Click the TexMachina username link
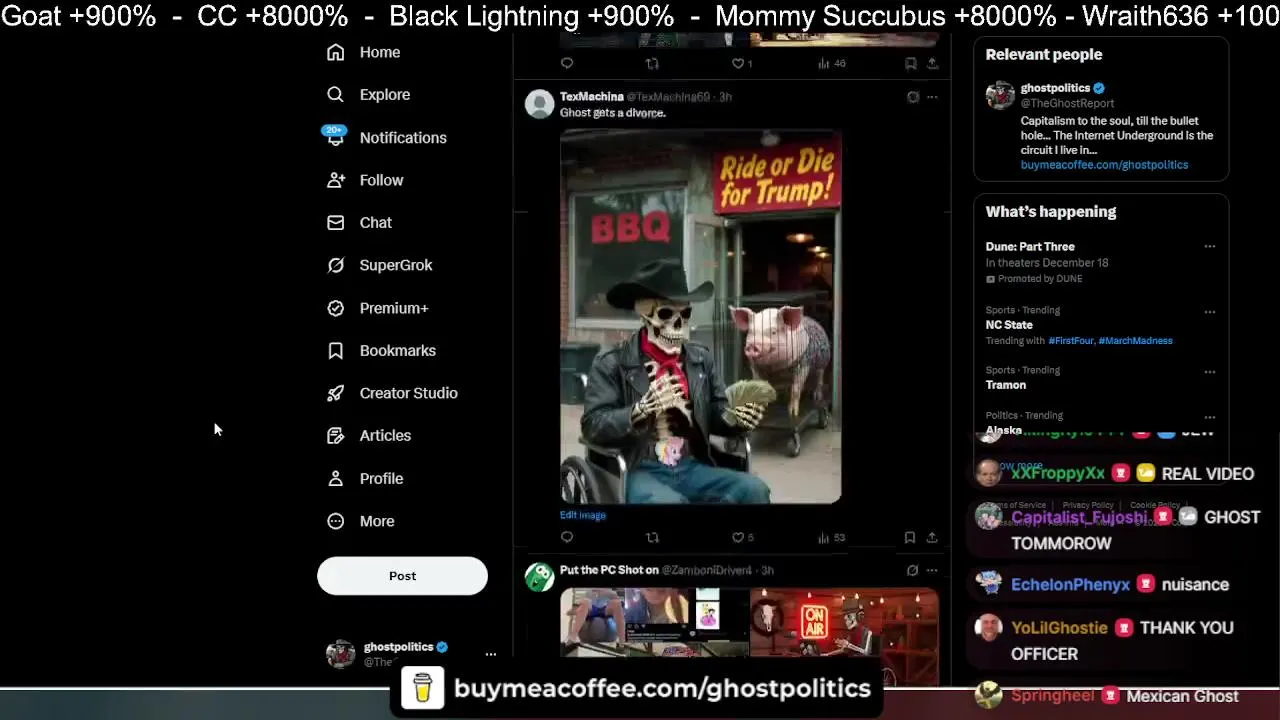Screen dimensions: 1280x720 (592, 96)
